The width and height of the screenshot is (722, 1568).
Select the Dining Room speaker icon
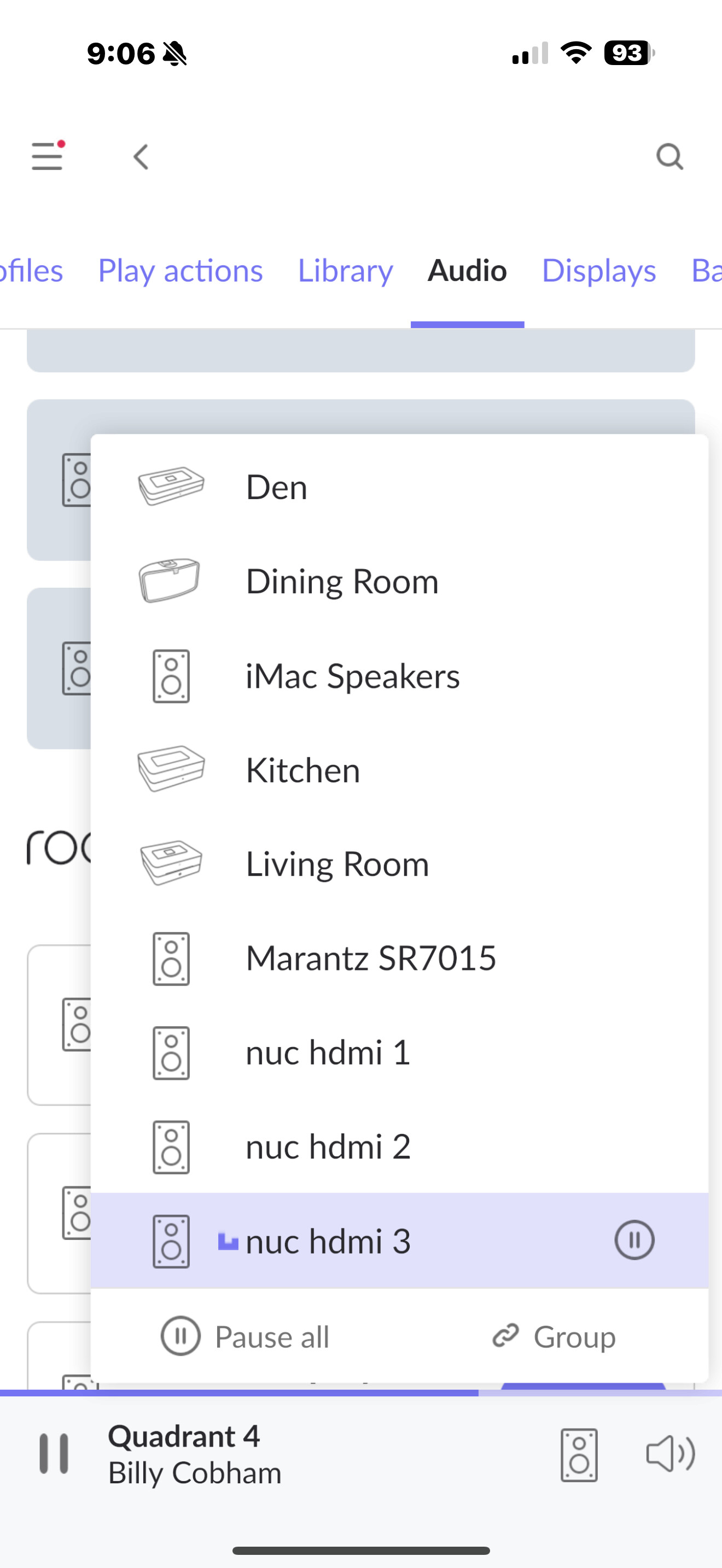tap(170, 580)
